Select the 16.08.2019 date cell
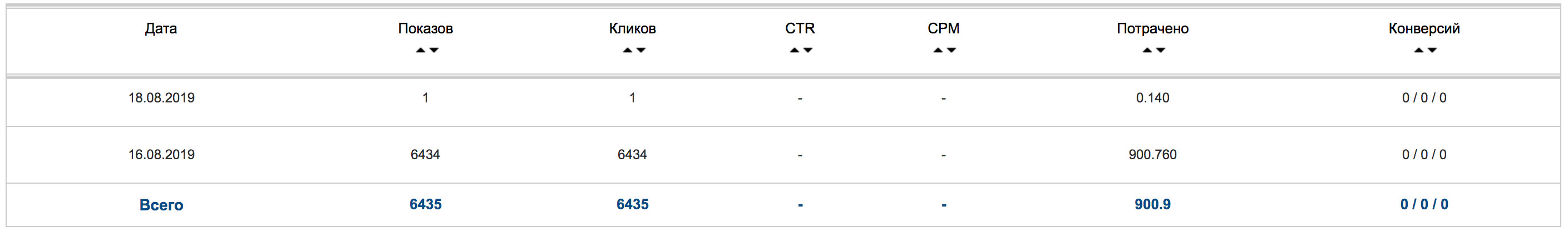This screenshot has height=236, width=1568. pyautogui.click(x=161, y=155)
